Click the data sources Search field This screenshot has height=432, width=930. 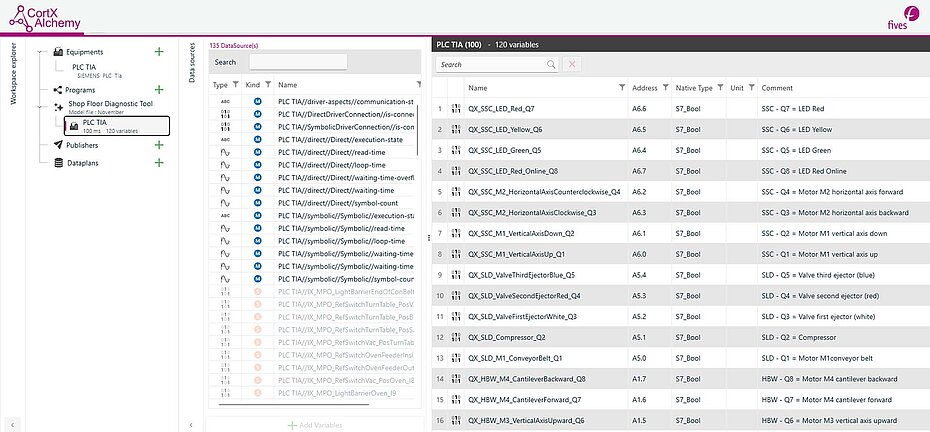point(297,62)
